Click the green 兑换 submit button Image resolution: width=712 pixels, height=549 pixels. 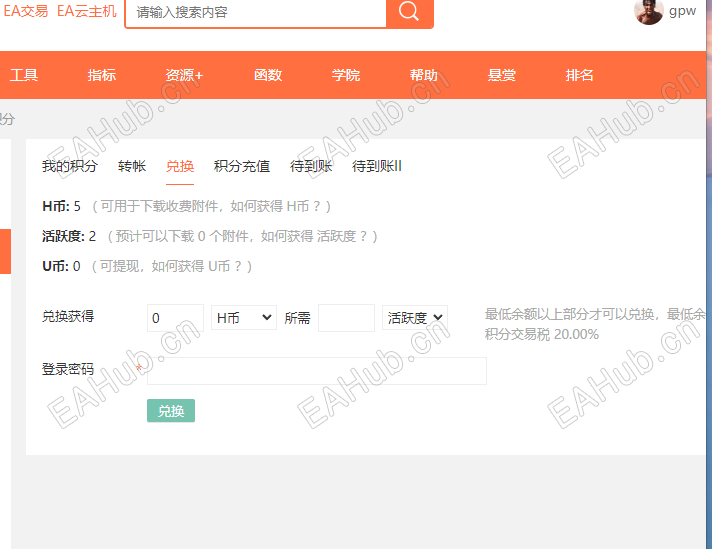click(x=171, y=411)
